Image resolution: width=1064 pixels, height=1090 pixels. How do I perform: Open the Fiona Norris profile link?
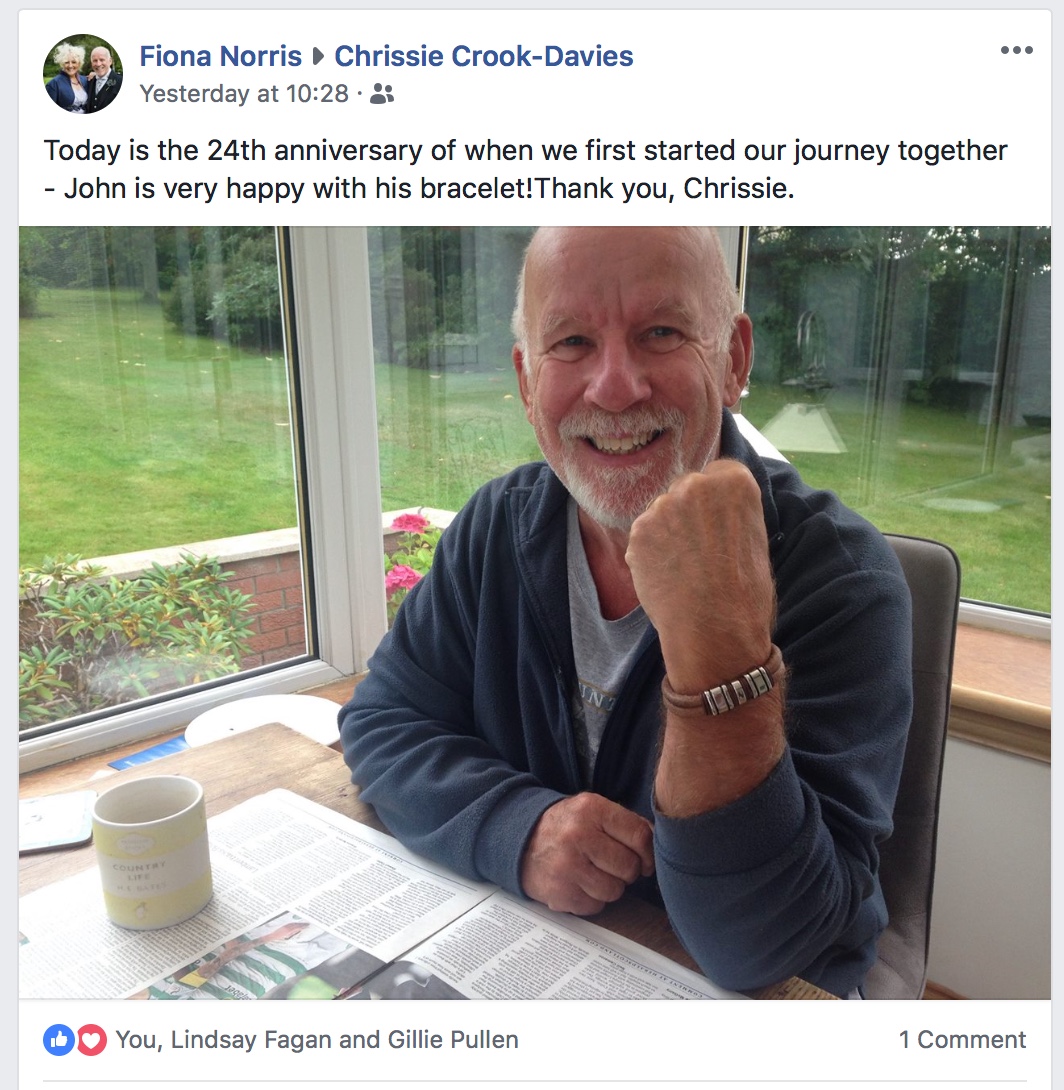[x=220, y=56]
